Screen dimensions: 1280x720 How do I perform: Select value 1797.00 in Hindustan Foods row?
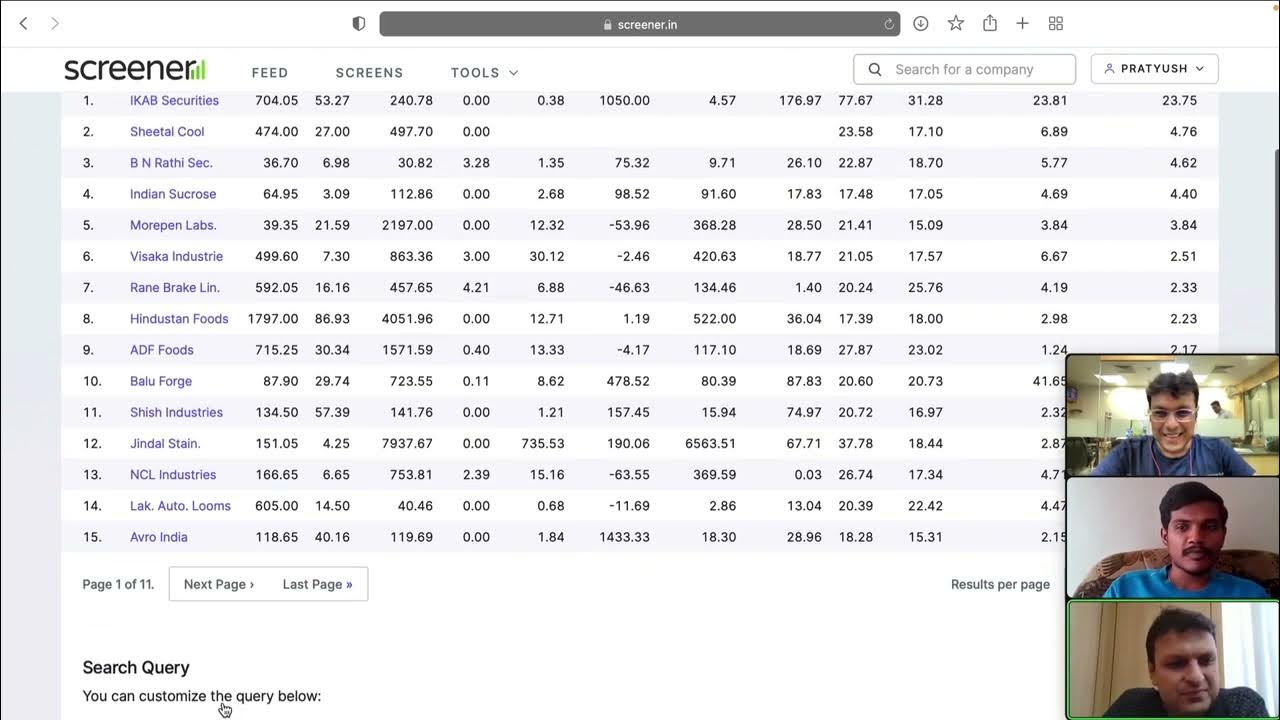pyautogui.click(x=273, y=318)
